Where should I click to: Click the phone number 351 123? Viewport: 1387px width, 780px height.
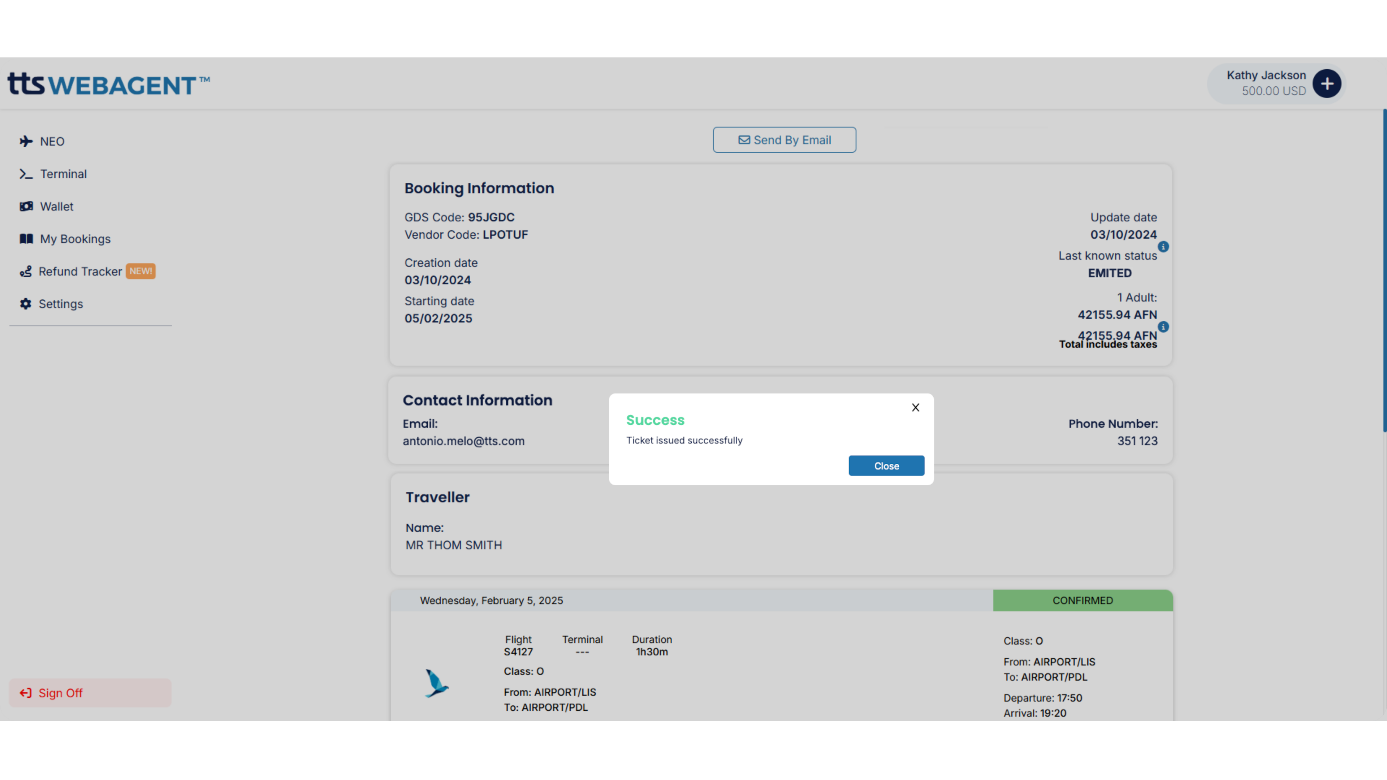1137,441
